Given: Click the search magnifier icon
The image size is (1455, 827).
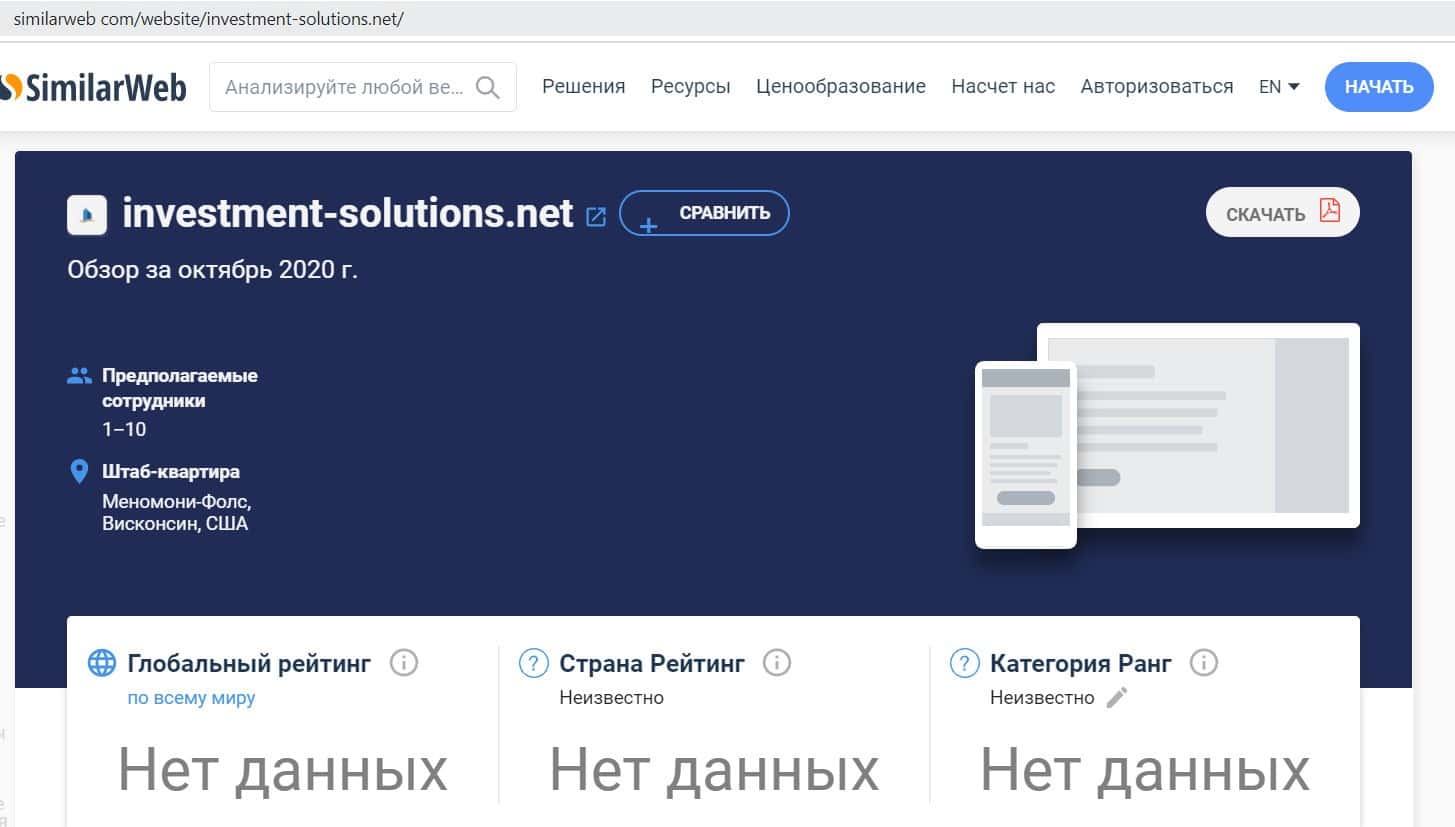Looking at the screenshot, I should 488,87.
